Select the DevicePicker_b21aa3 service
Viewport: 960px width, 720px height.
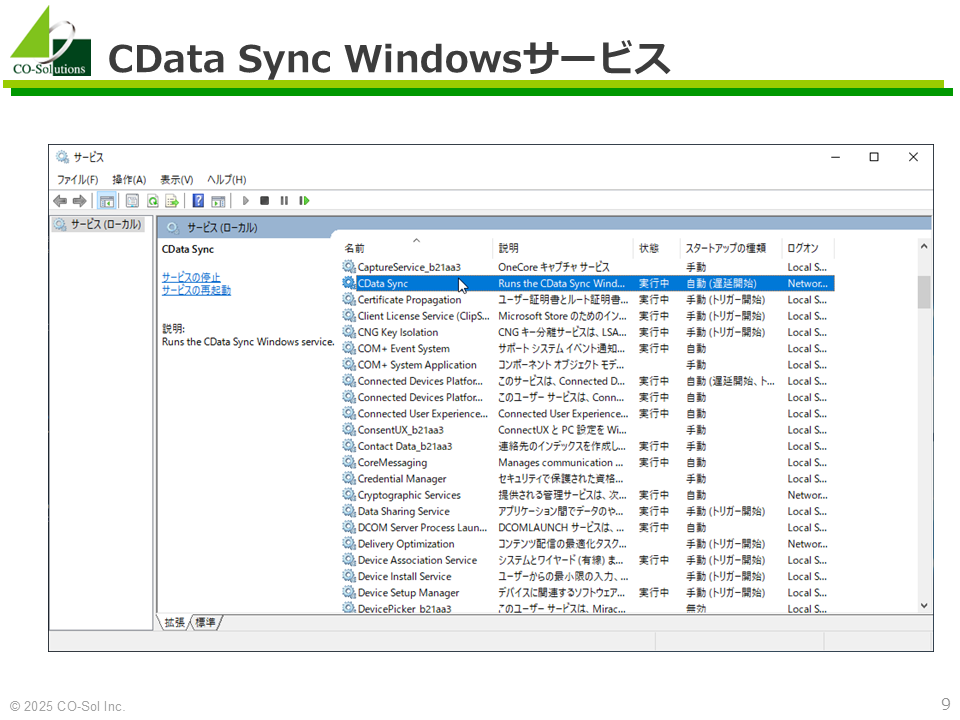588,609
